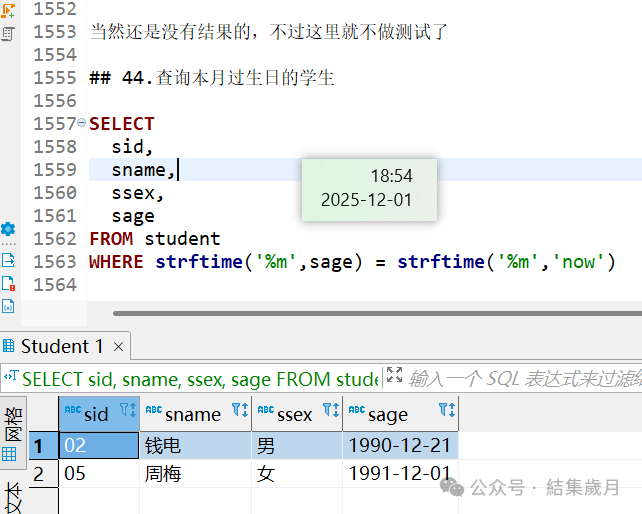642x514 pixels.
Task: Click line number 1564 in the gutter
Action: pos(55,285)
